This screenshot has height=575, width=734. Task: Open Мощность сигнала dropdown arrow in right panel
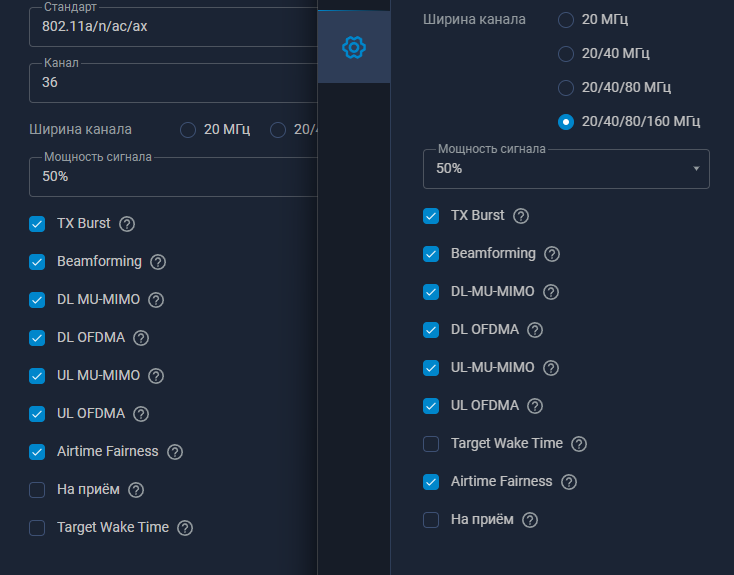pos(696,169)
